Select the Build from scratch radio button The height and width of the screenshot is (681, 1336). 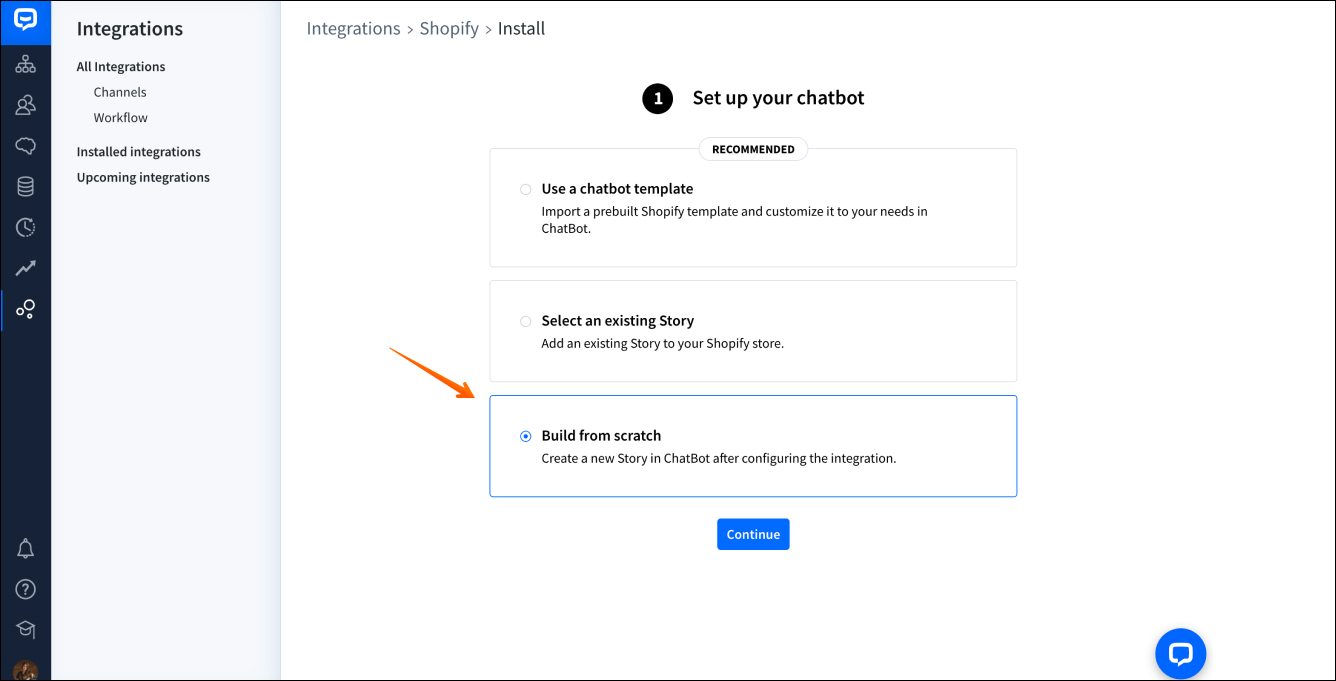coord(525,436)
